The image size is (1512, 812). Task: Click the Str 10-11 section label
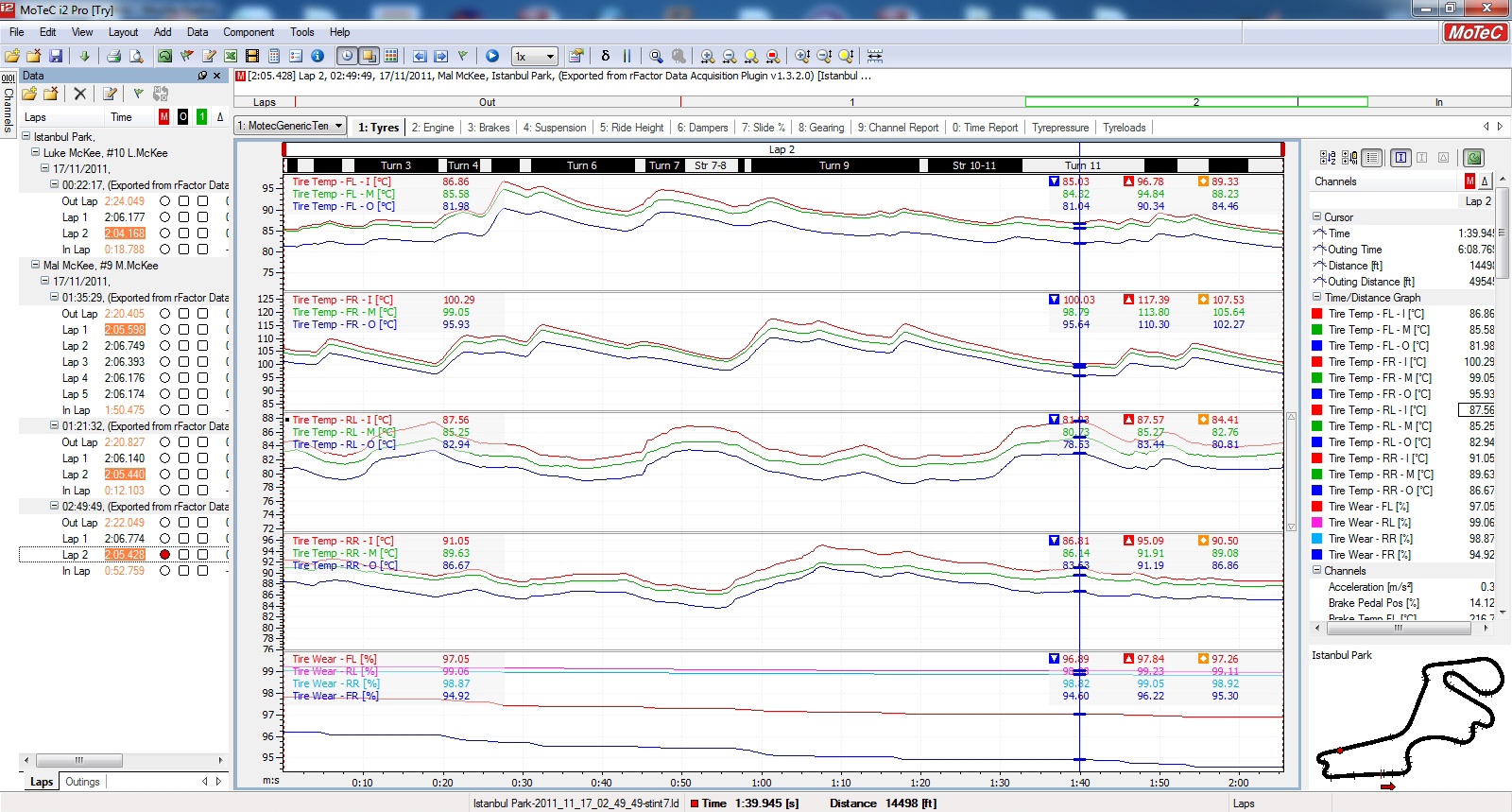[x=973, y=165]
